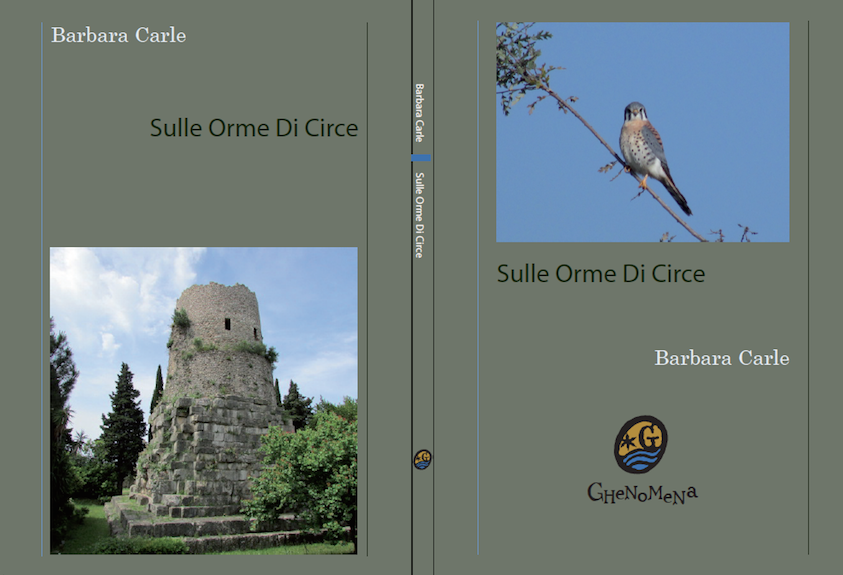Click the small Ghenomena logo on spine
The image size is (843, 575).
(422, 459)
